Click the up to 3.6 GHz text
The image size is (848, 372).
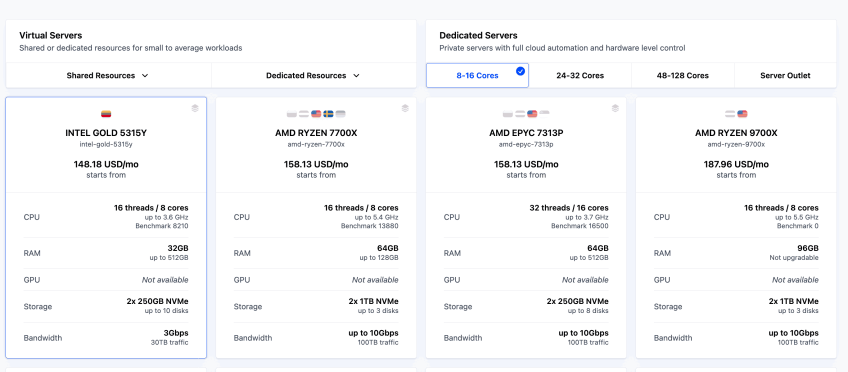(x=167, y=217)
